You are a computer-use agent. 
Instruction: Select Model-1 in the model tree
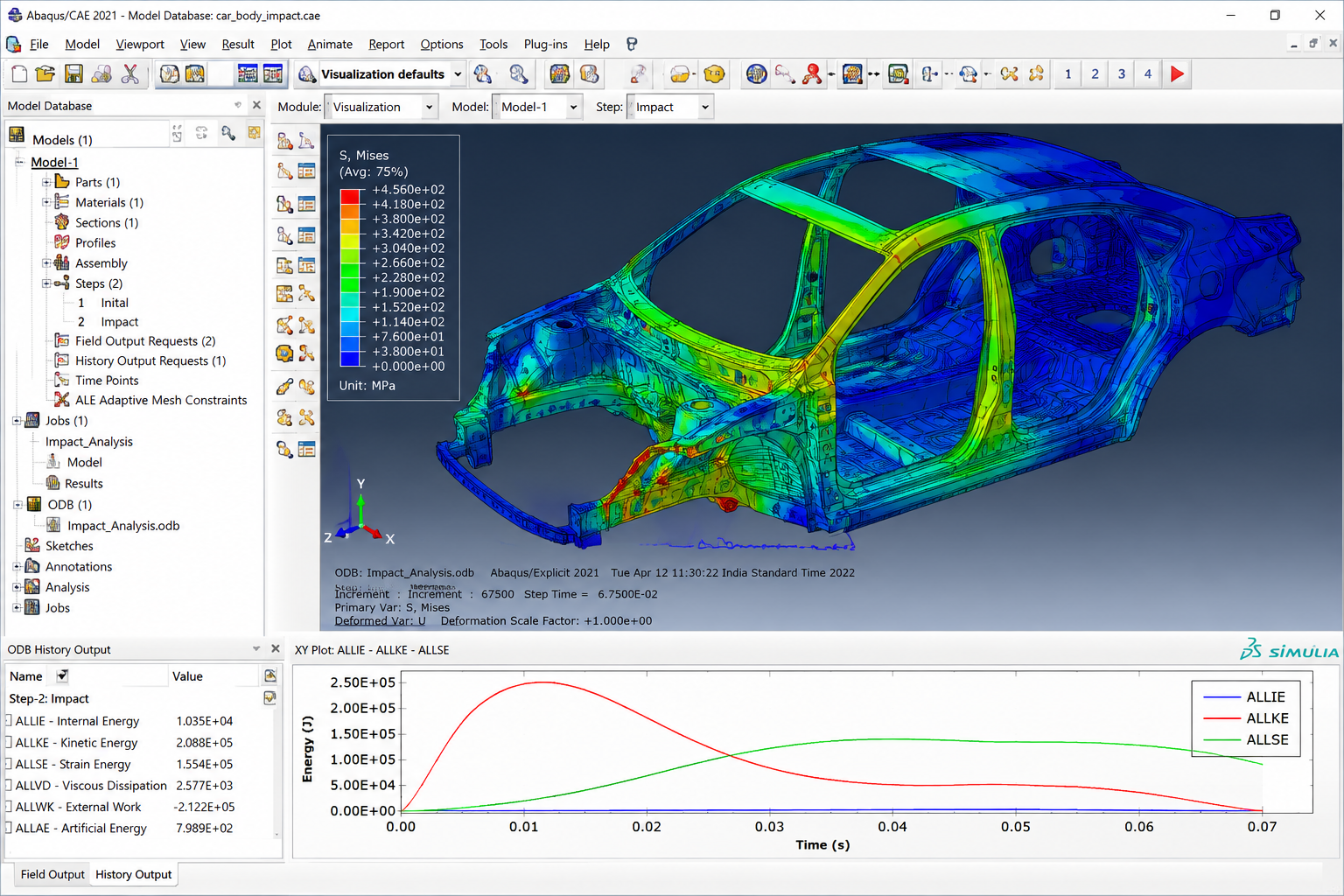click(54, 162)
